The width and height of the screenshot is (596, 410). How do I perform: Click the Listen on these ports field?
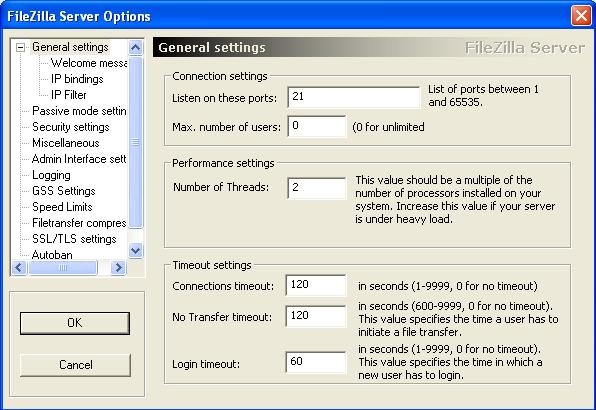coord(354,97)
